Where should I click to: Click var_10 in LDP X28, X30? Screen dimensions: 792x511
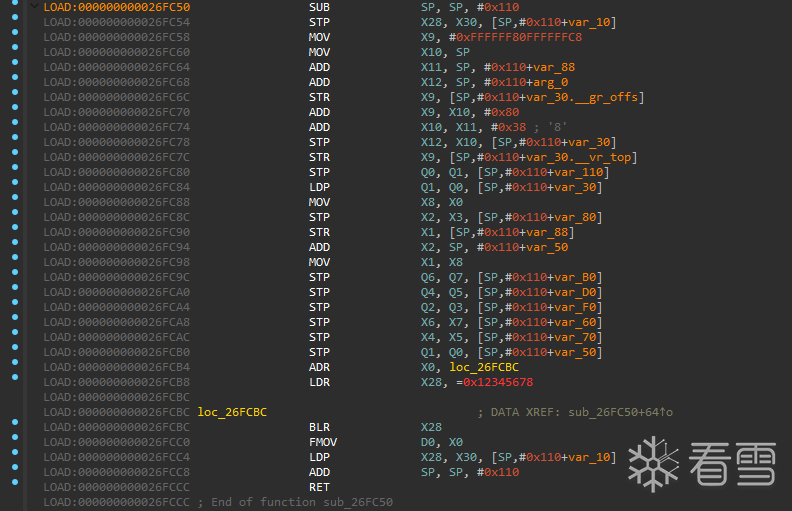[589, 457]
